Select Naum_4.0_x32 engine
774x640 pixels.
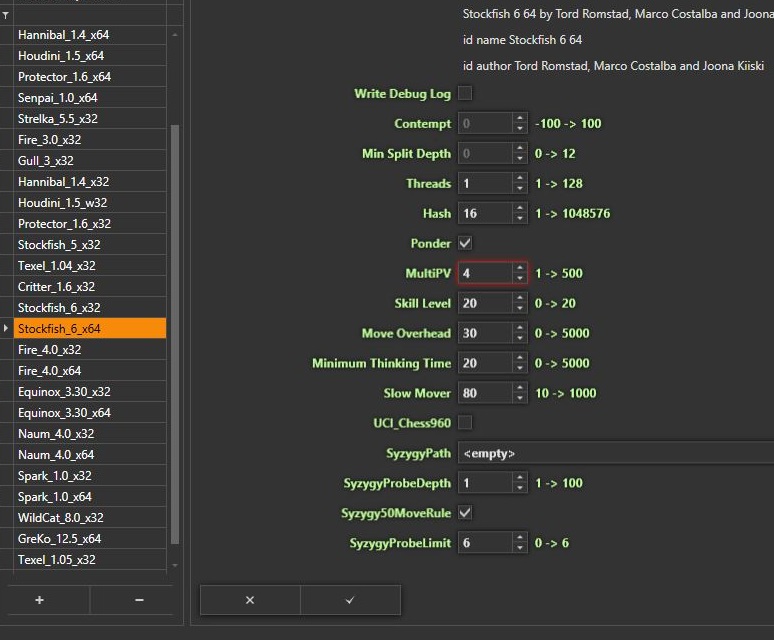coord(90,433)
